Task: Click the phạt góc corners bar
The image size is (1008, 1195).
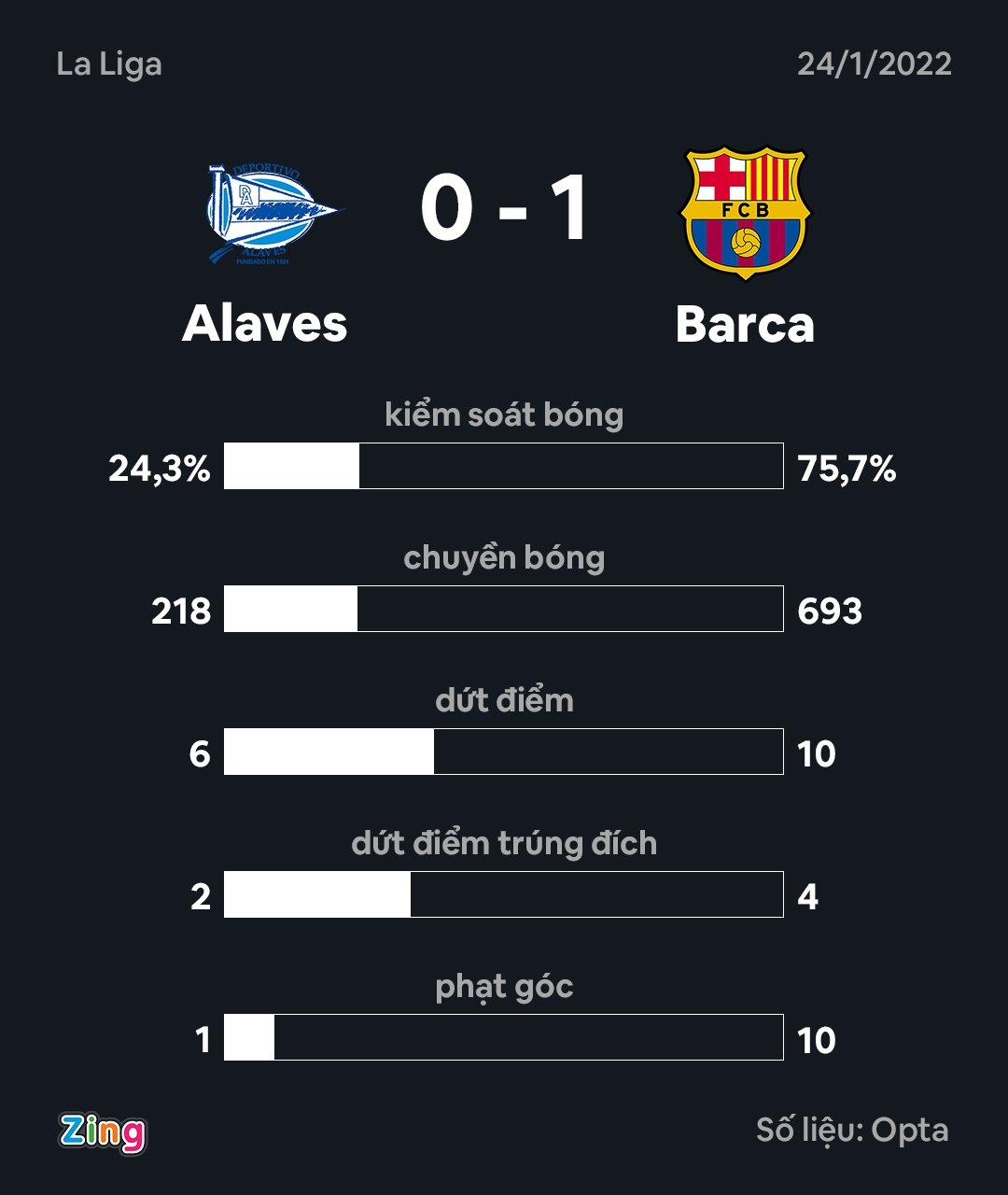Action: point(503,1037)
